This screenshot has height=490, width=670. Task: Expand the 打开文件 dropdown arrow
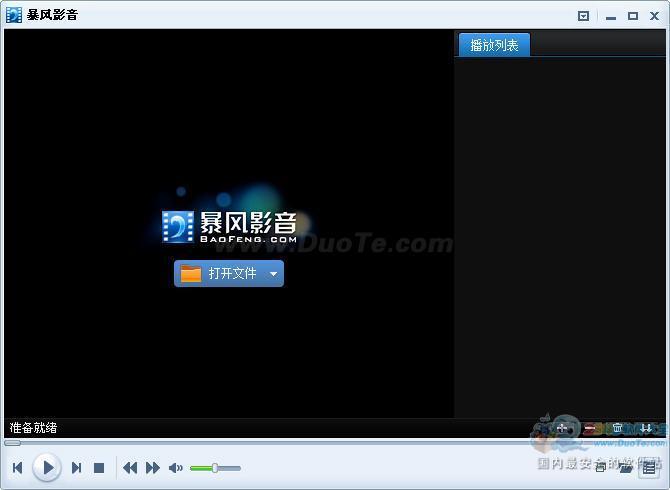click(x=274, y=274)
